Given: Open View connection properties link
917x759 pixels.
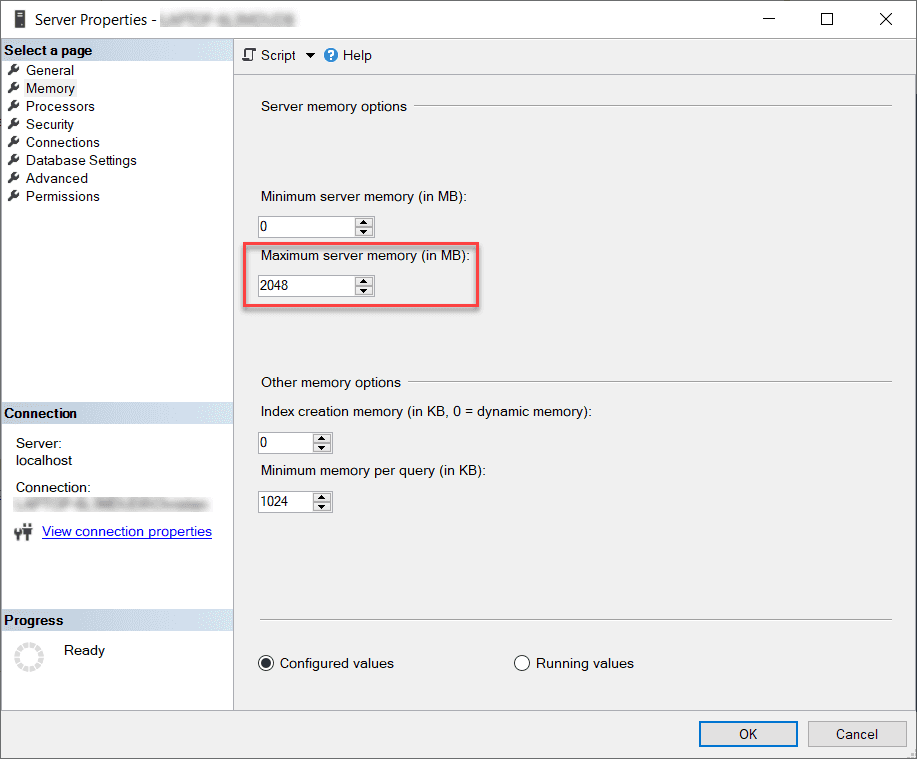Looking at the screenshot, I should (127, 532).
